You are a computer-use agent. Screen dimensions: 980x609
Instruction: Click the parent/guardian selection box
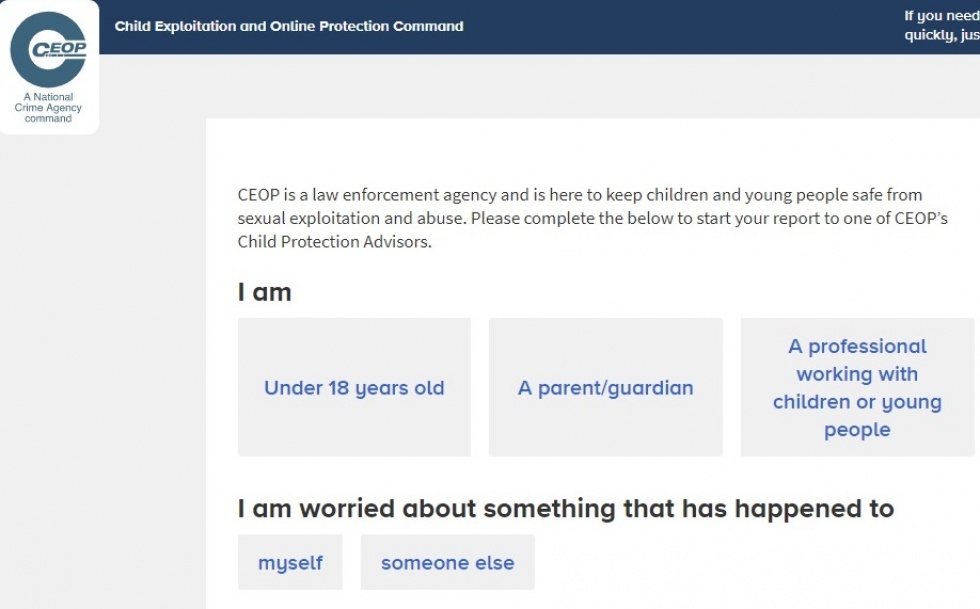pyautogui.click(x=604, y=386)
